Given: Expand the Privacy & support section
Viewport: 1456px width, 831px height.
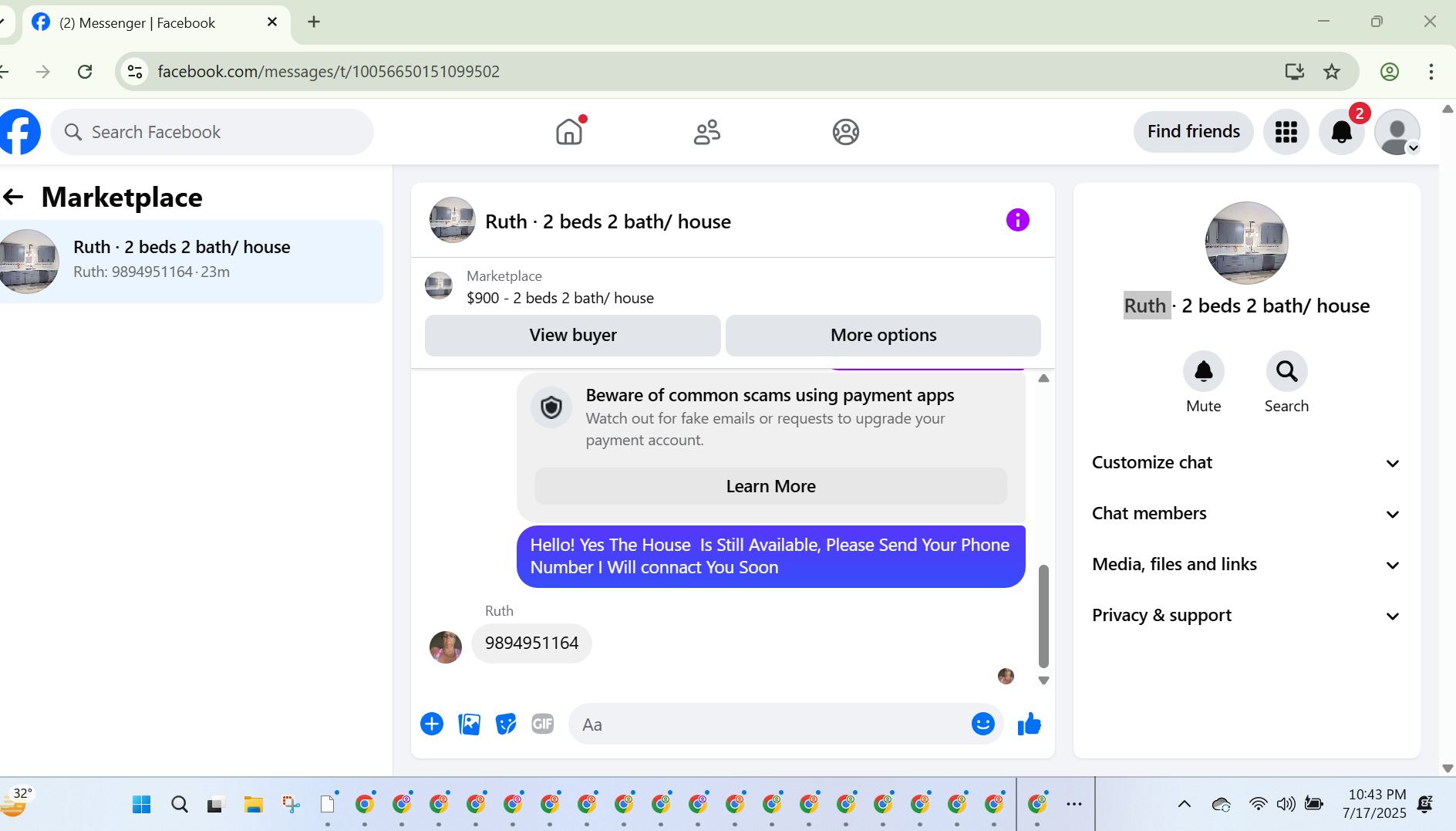Looking at the screenshot, I should [x=1246, y=616].
